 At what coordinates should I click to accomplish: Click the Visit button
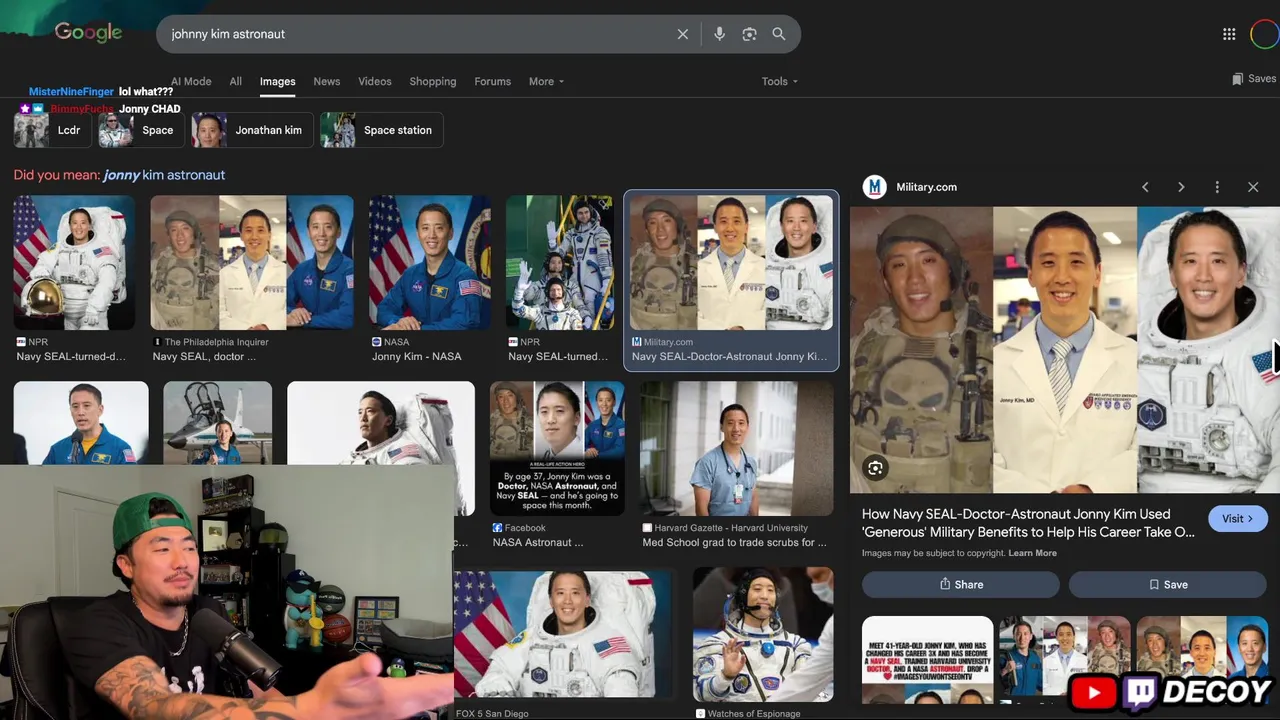(x=1238, y=519)
